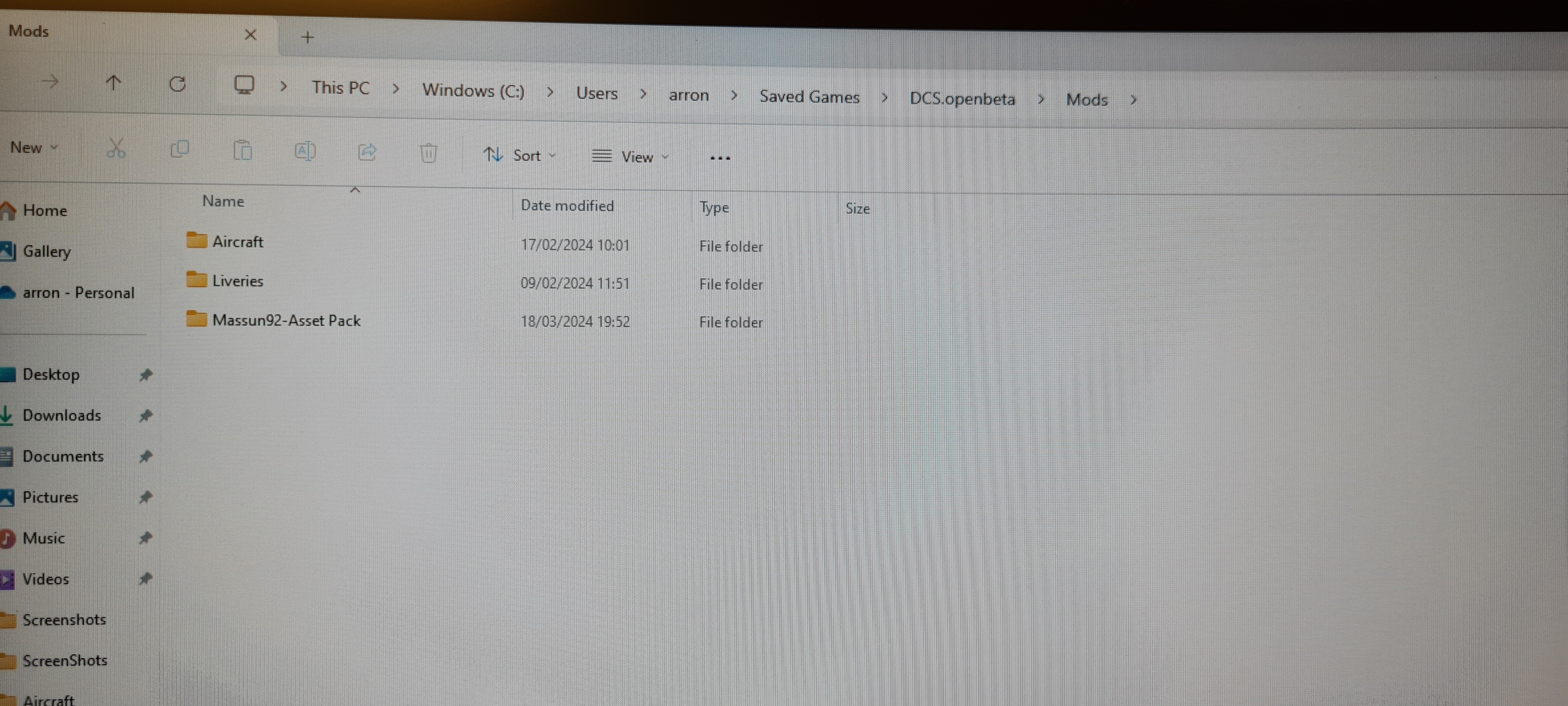
Task: Unpin Desktop using its pin icon
Action: click(x=145, y=375)
